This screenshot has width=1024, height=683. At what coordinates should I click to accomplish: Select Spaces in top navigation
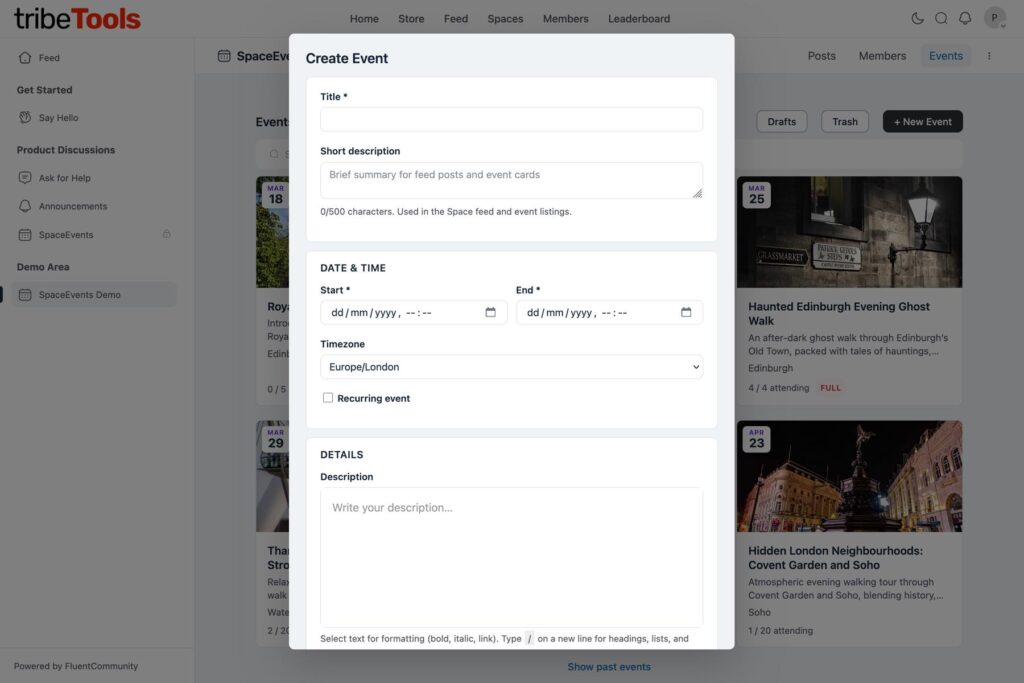click(x=505, y=19)
